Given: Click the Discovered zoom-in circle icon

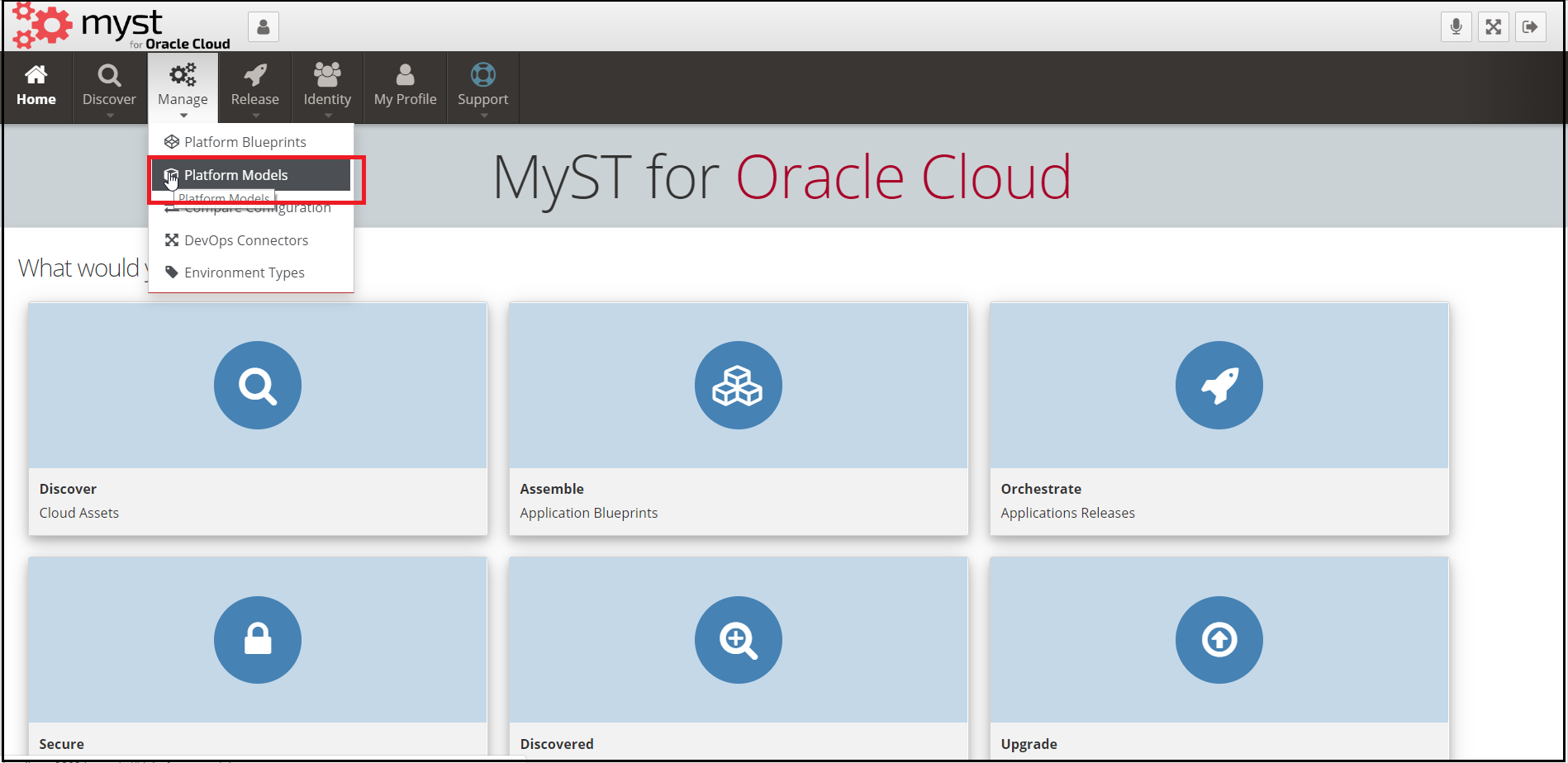Looking at the screenshot, I should point(738,639).
